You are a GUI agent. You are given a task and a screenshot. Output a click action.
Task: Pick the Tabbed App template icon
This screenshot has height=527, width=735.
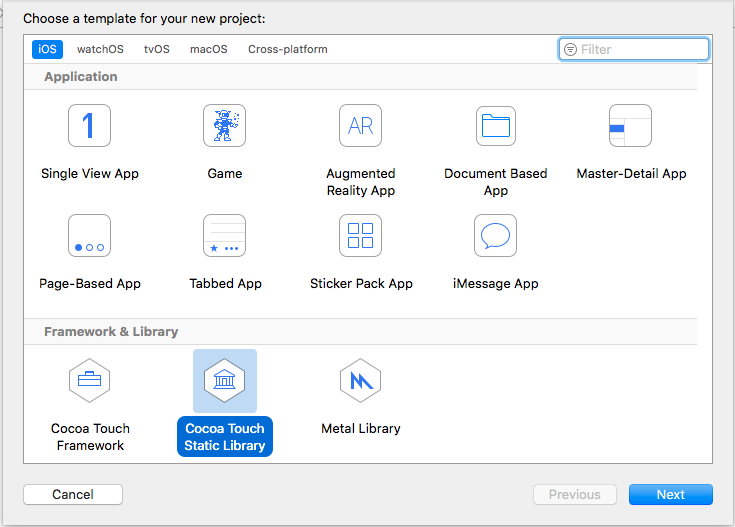pyautogui.click(x=224, y=236)
